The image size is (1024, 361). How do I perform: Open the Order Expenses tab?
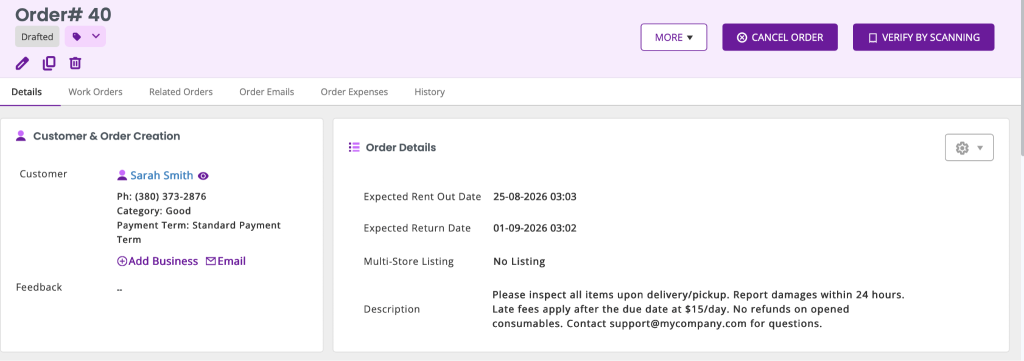click(x=354, y=92)
